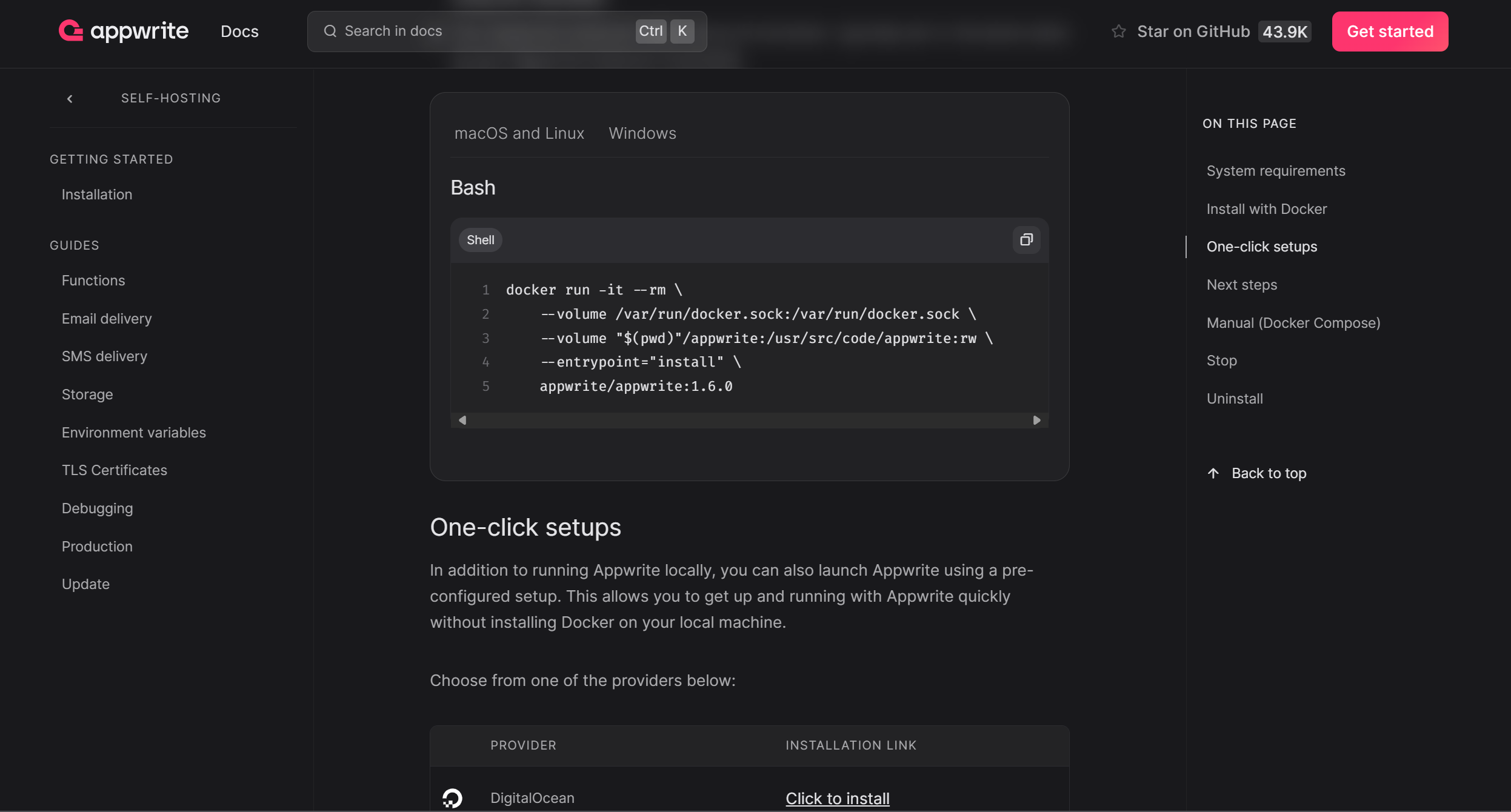Go to TLS Certificates guide
Viewport: 1511px width, 812px height.
[x=114, y=470]
